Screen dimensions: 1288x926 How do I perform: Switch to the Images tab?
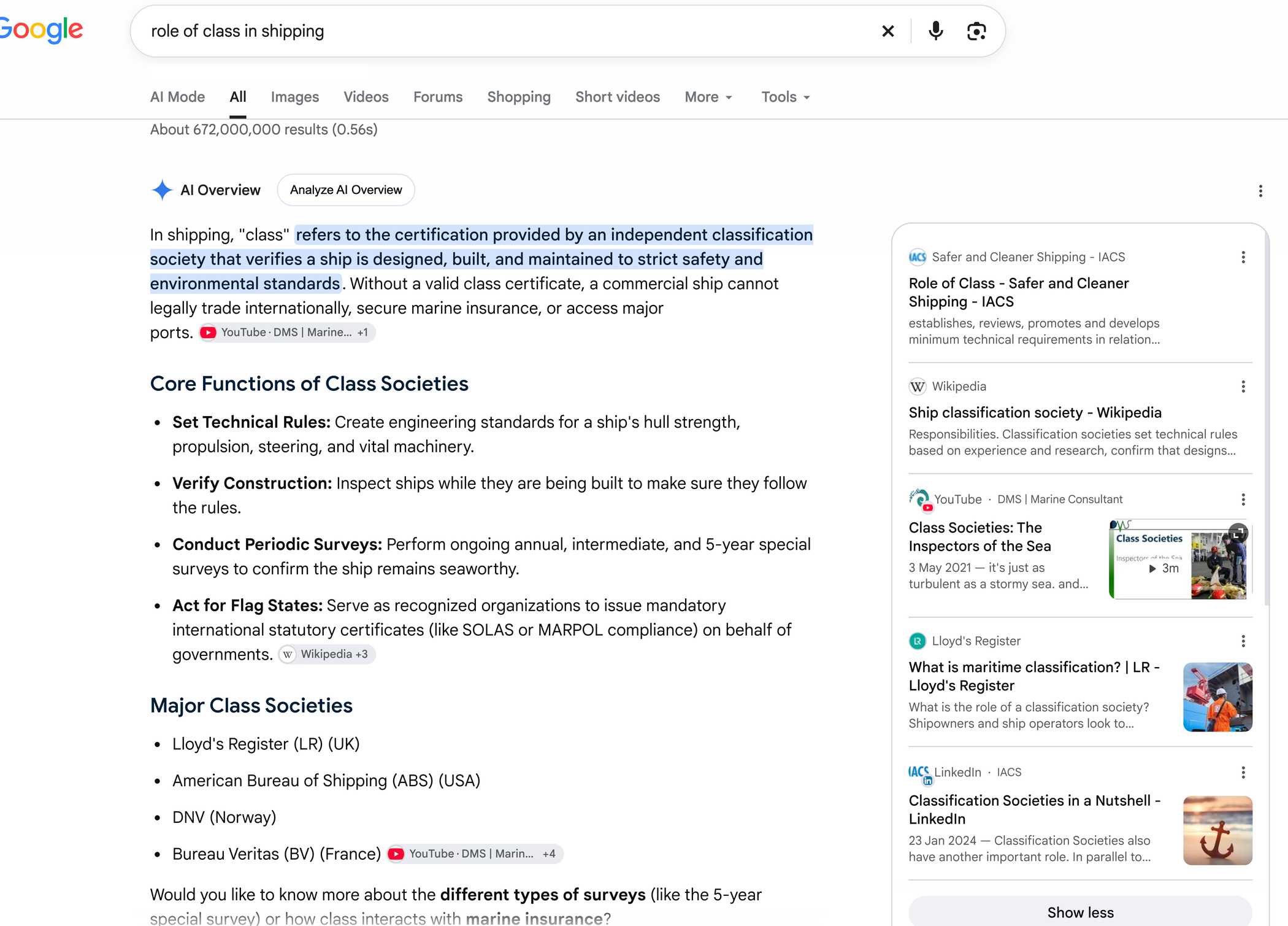(295, 97)
